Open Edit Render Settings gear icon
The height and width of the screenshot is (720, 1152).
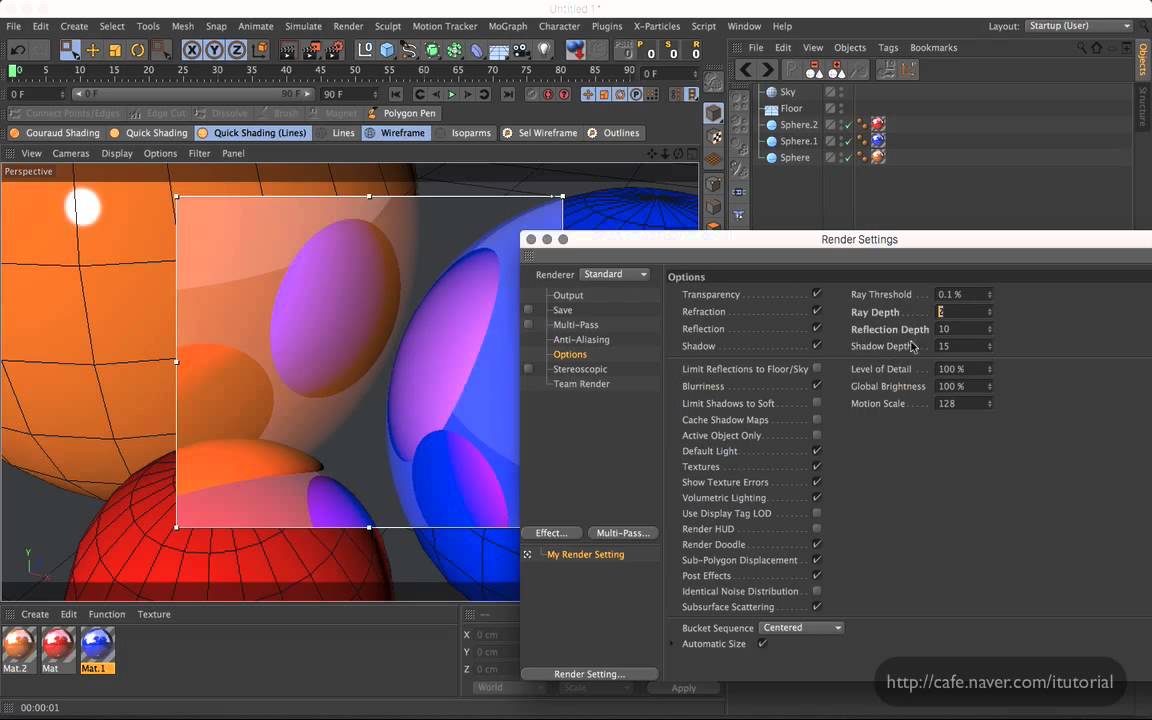pos(334,50)
